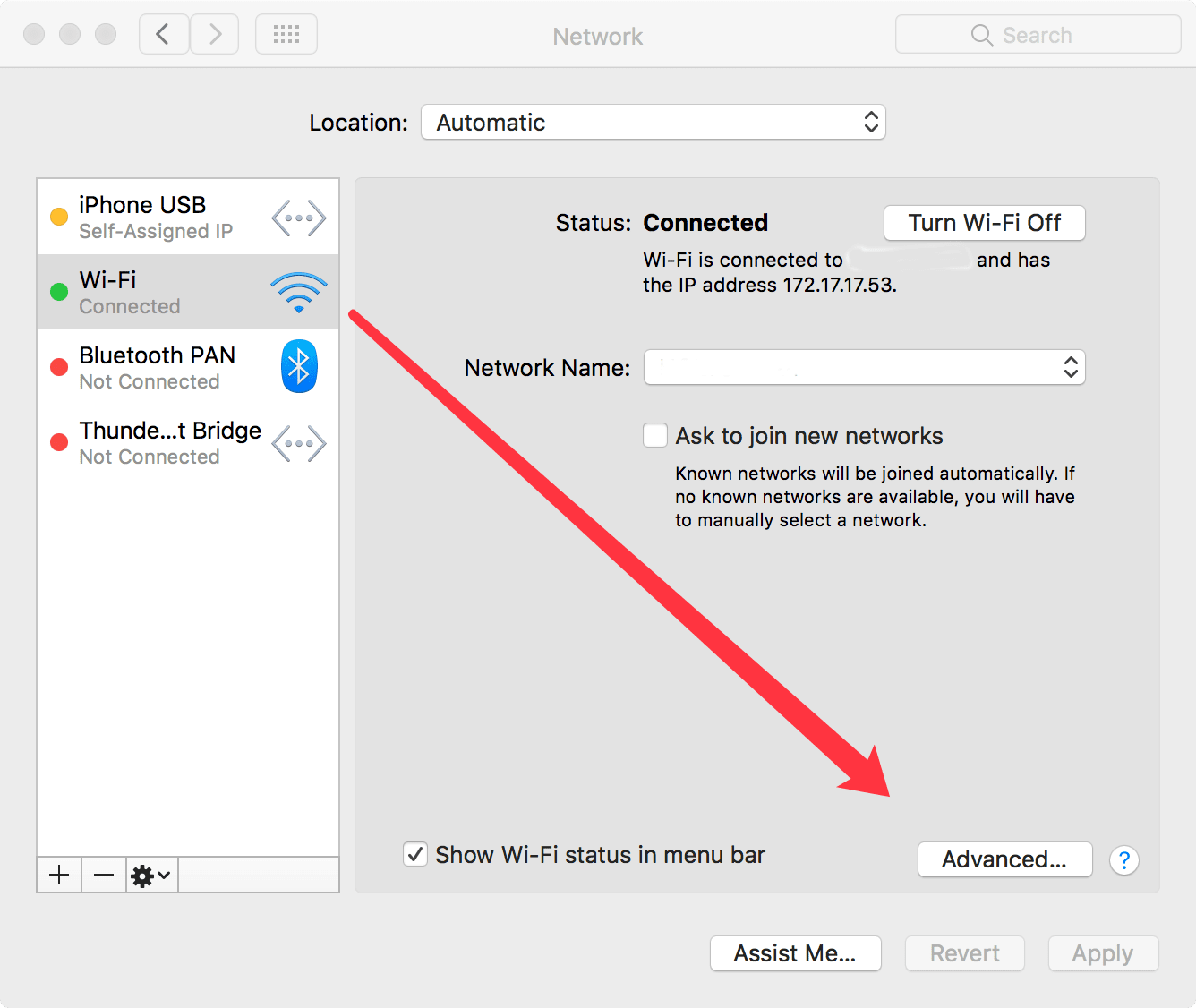Click the IP address 172.17.17.53 text
The height and width of the screenshot is (1008, 1196).
(x=839, y=285)
